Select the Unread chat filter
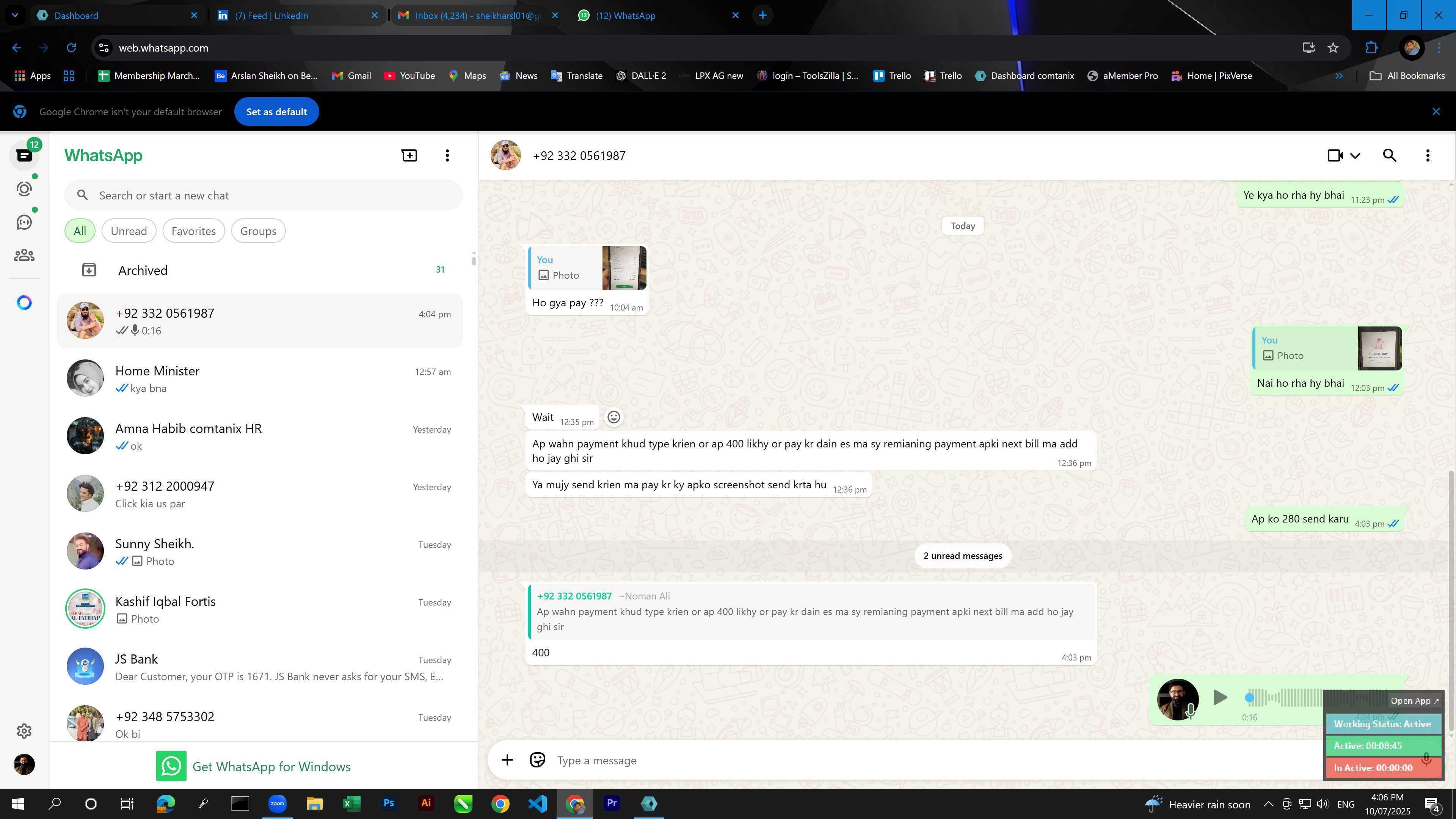The width and height of the screenshot is (1456, 819). [129, 231]
